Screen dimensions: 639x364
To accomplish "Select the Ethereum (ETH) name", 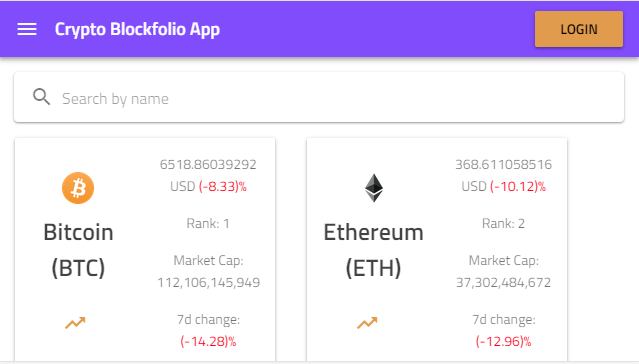I will [x=373, y=250].
